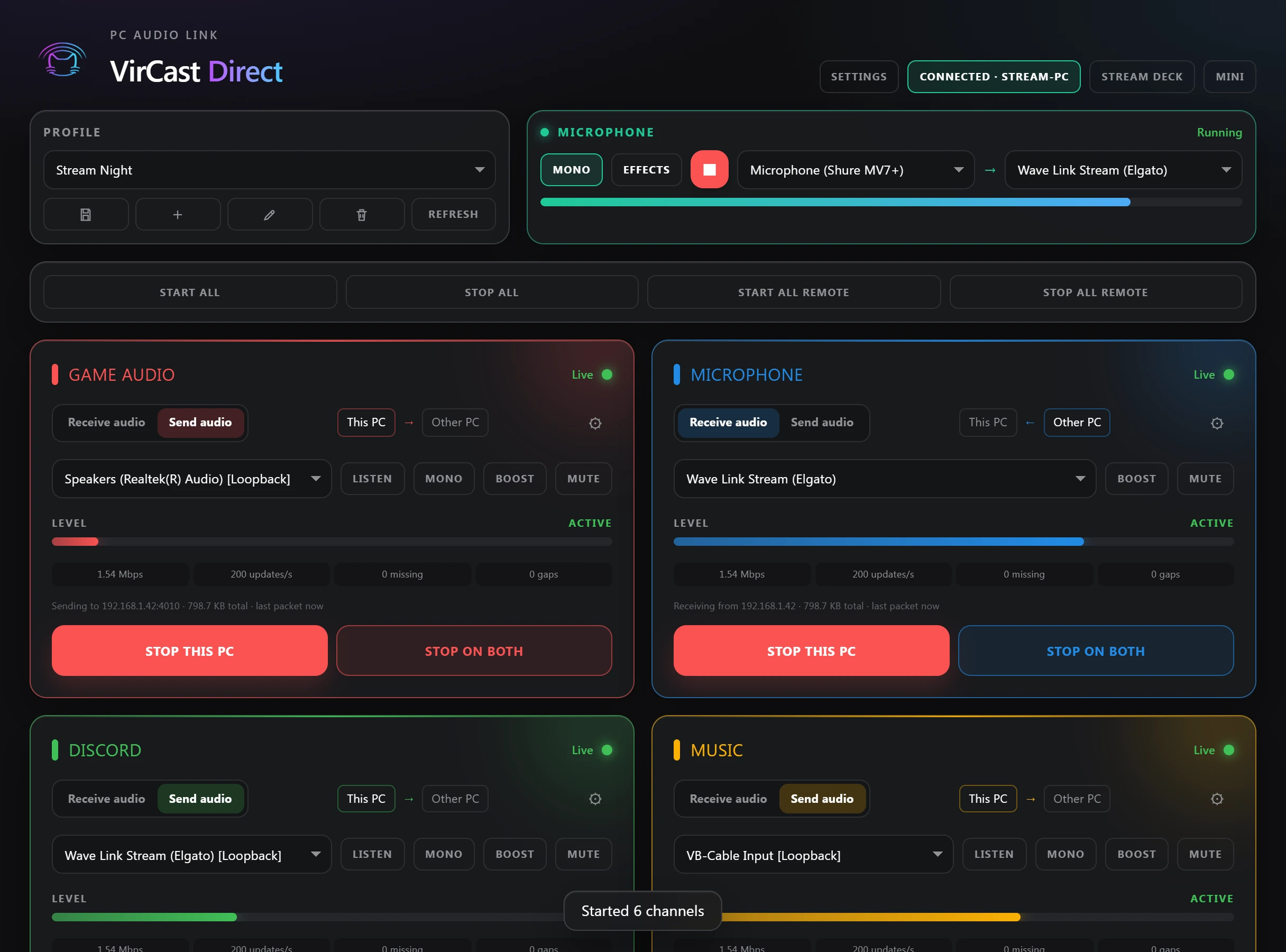This screenshot has width=1286, height=952.
Task: Open Microphone channel settings gear
Action: click(x=1217, y=423)
